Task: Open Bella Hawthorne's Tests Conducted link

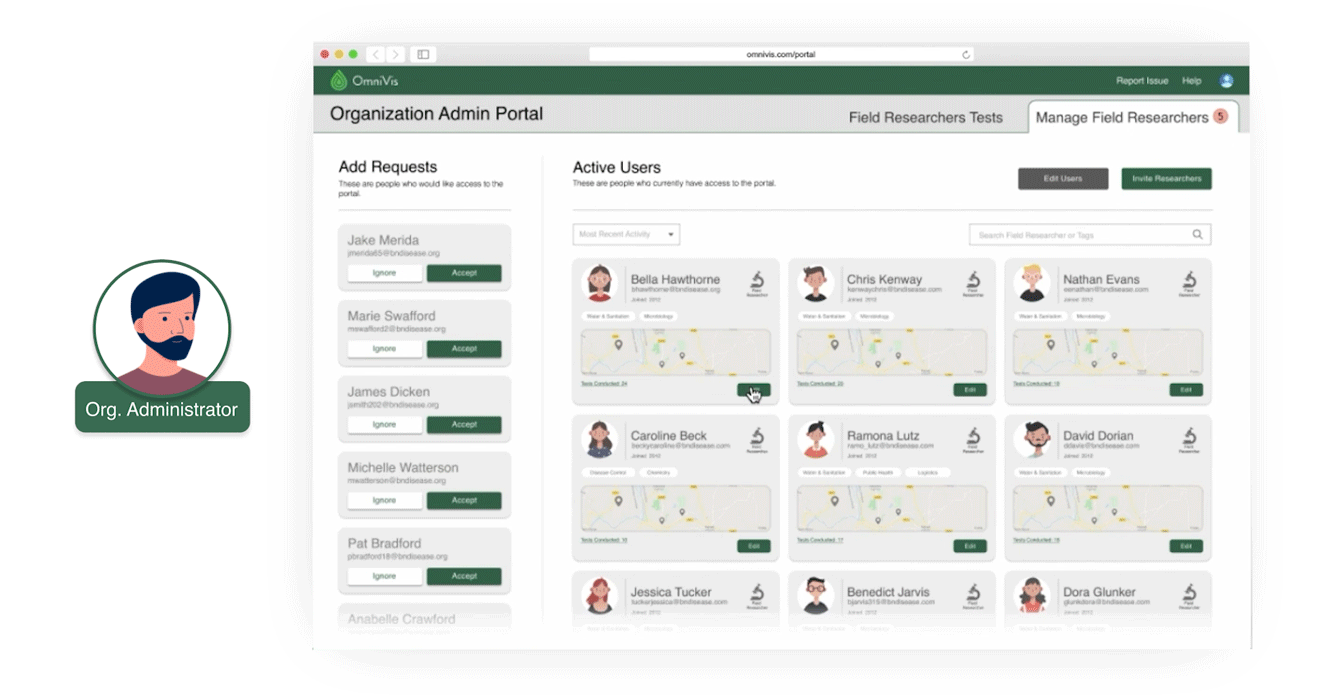Action: (604, 384)
